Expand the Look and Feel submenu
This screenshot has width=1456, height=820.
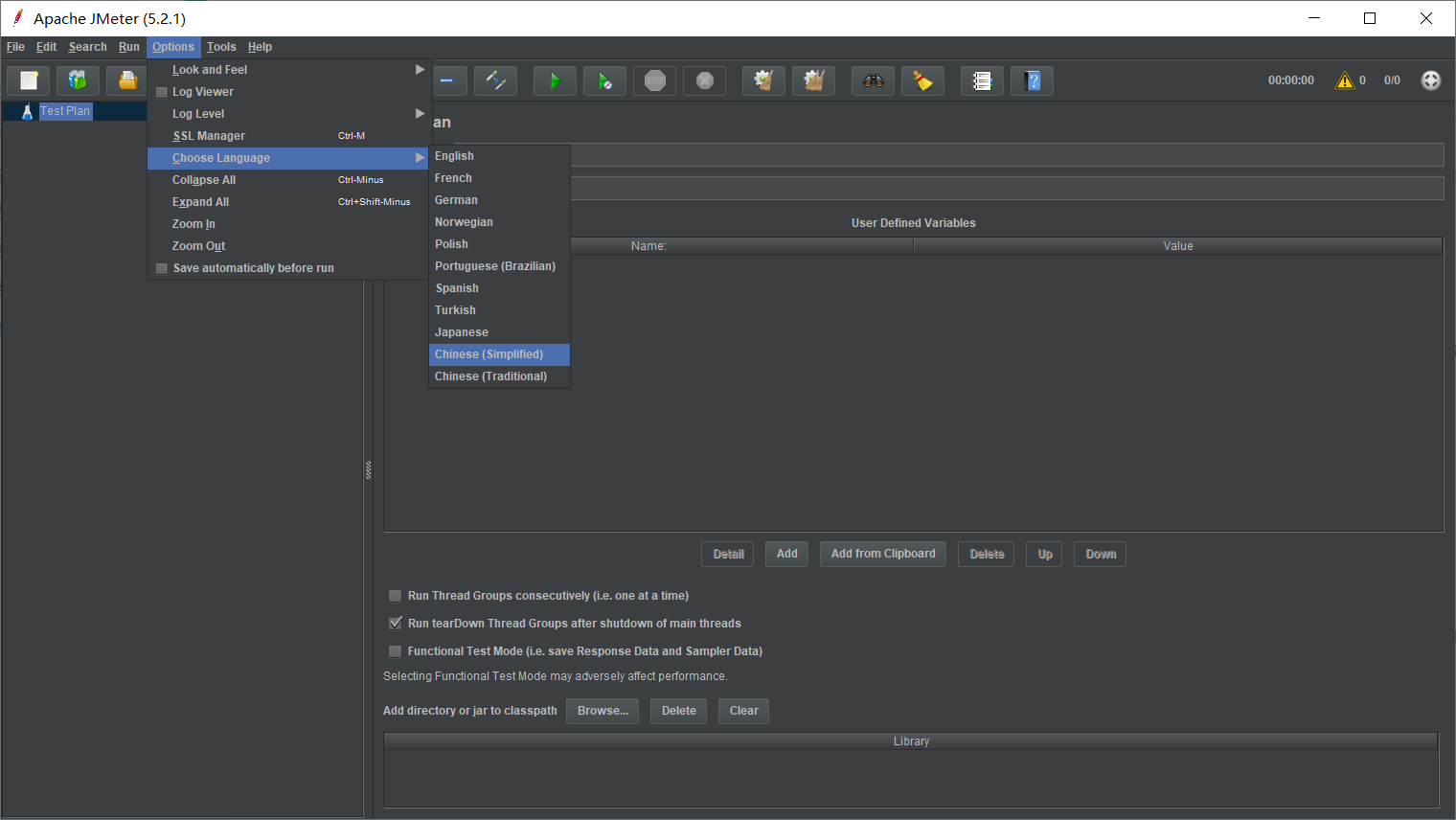pos(288,70)
